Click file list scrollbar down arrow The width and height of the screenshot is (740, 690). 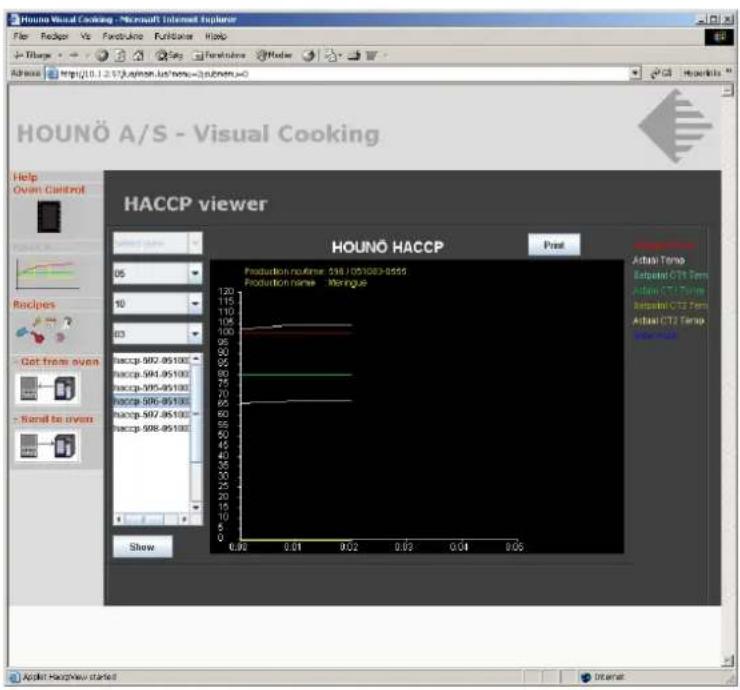tap(196, 507)
